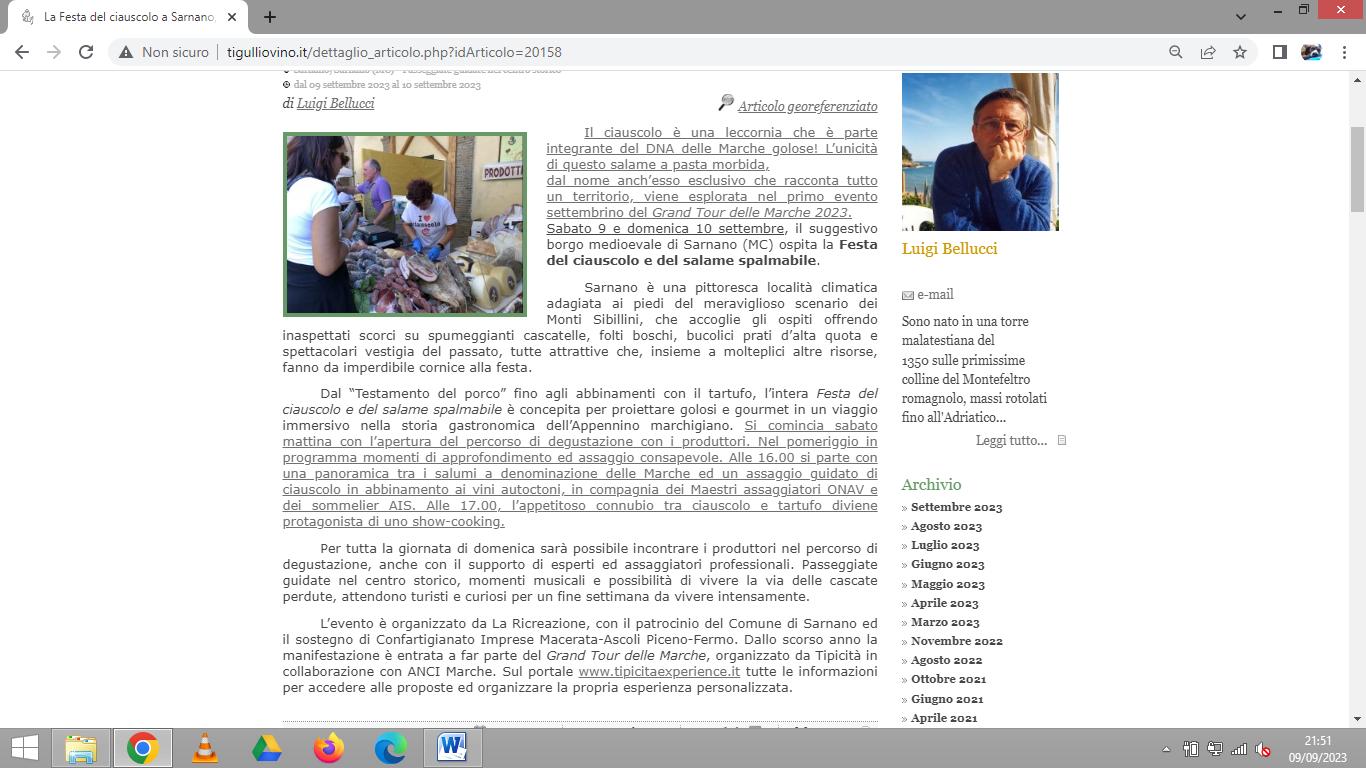Screen dimensions: 1366x768
Task: Switch to Microsoft Word in the taskbar
Action: click(453, 747)
